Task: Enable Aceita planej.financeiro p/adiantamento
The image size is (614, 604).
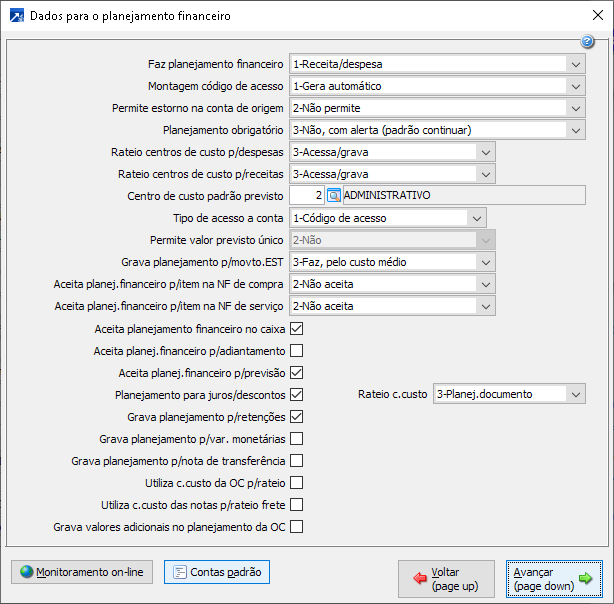Action: point(296,351)
